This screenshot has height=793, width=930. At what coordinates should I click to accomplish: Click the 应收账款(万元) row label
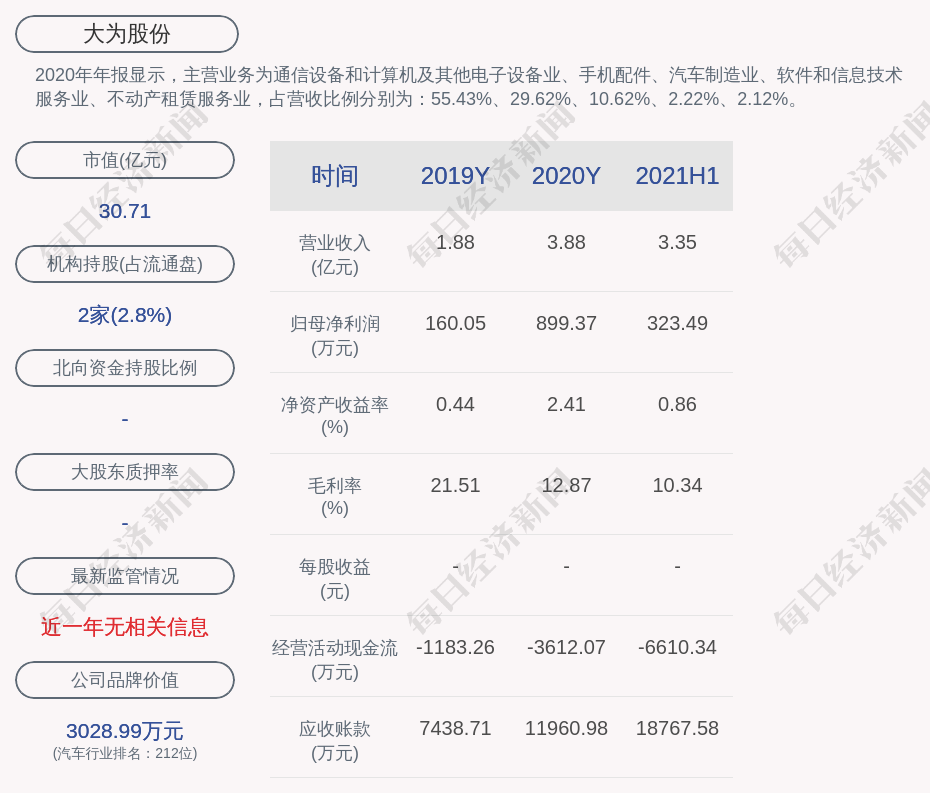click(x=335, y=741)
